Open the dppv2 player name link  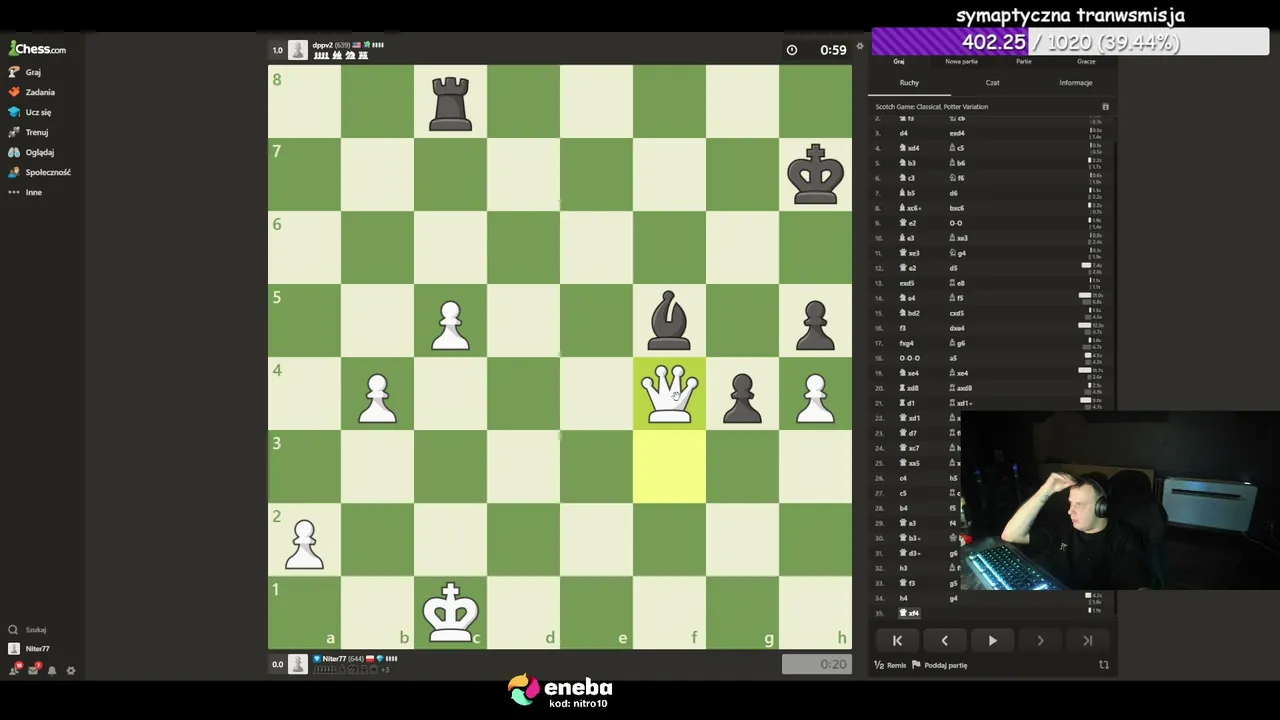(x=322, y=45)
